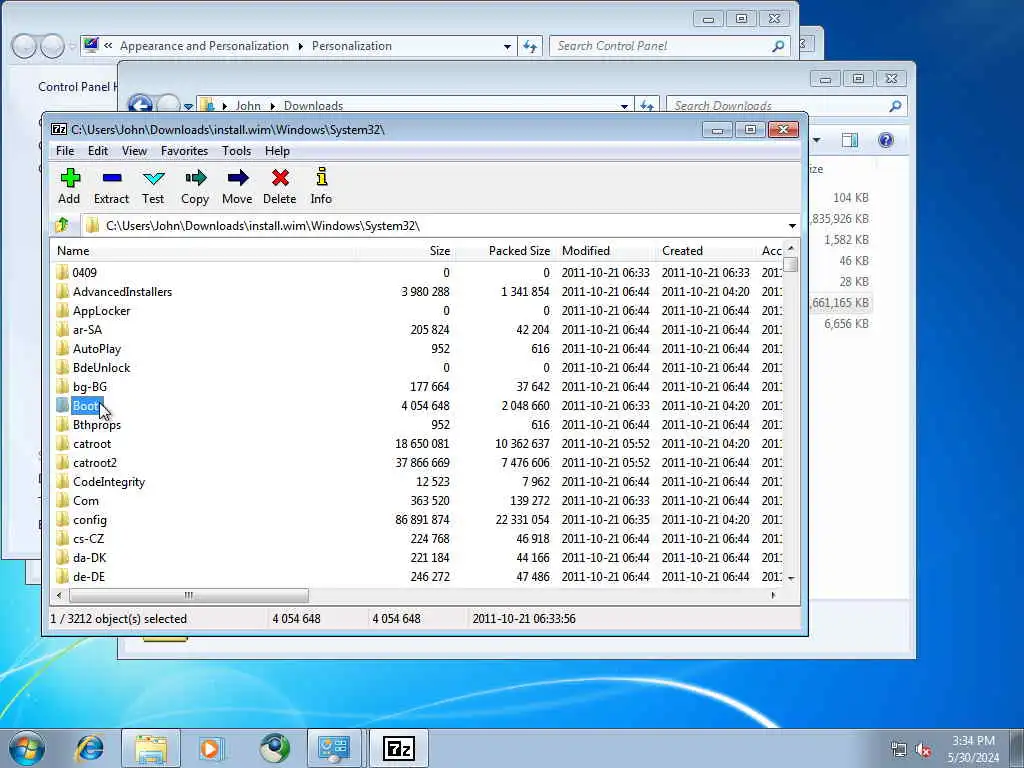Click the horizontal scrollbar thumb in 7-Zip

tap(189, 595)
